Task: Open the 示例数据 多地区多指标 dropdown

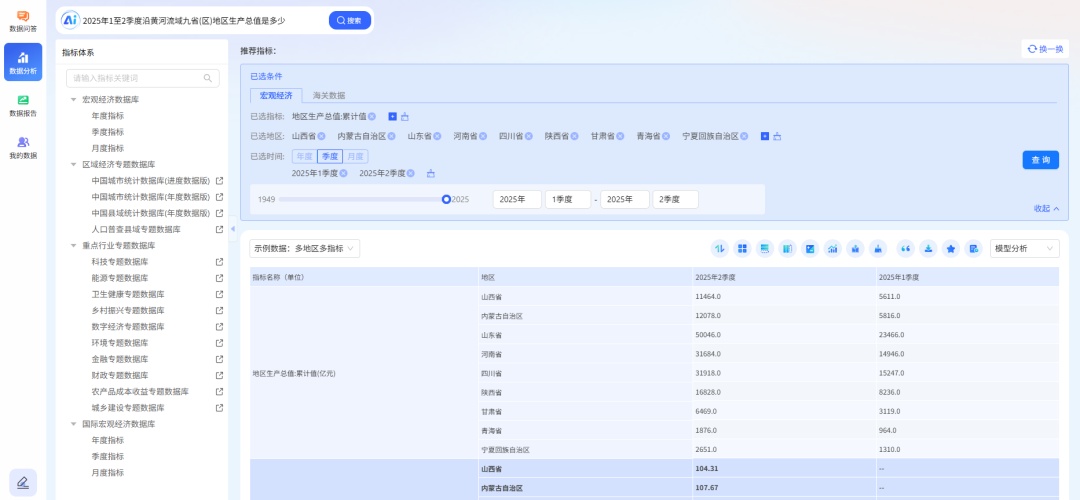Action: point(304,248)
